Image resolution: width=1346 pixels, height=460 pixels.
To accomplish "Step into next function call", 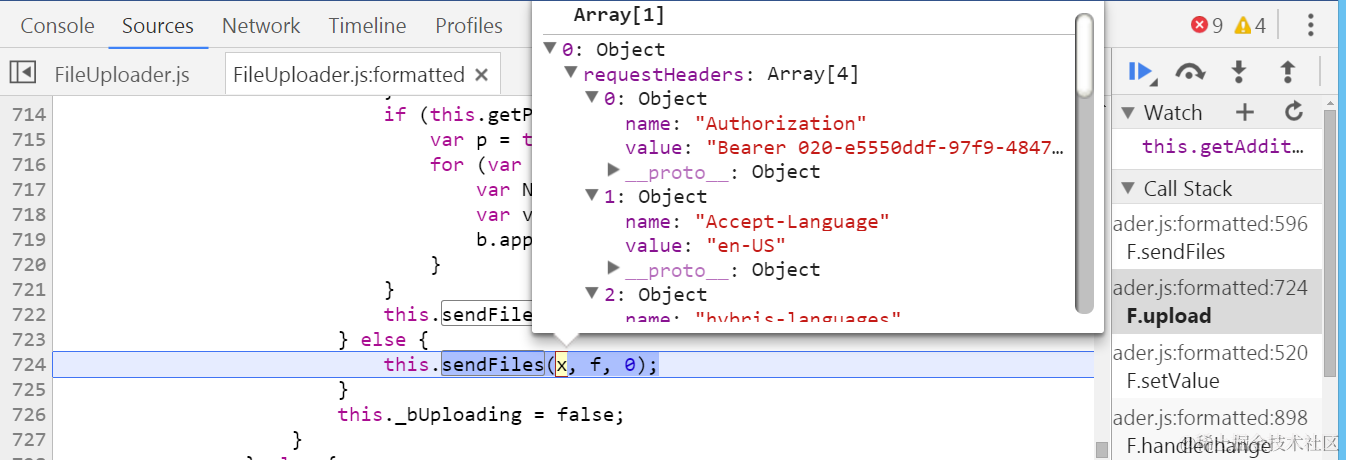I will (x=1239, y=72).
